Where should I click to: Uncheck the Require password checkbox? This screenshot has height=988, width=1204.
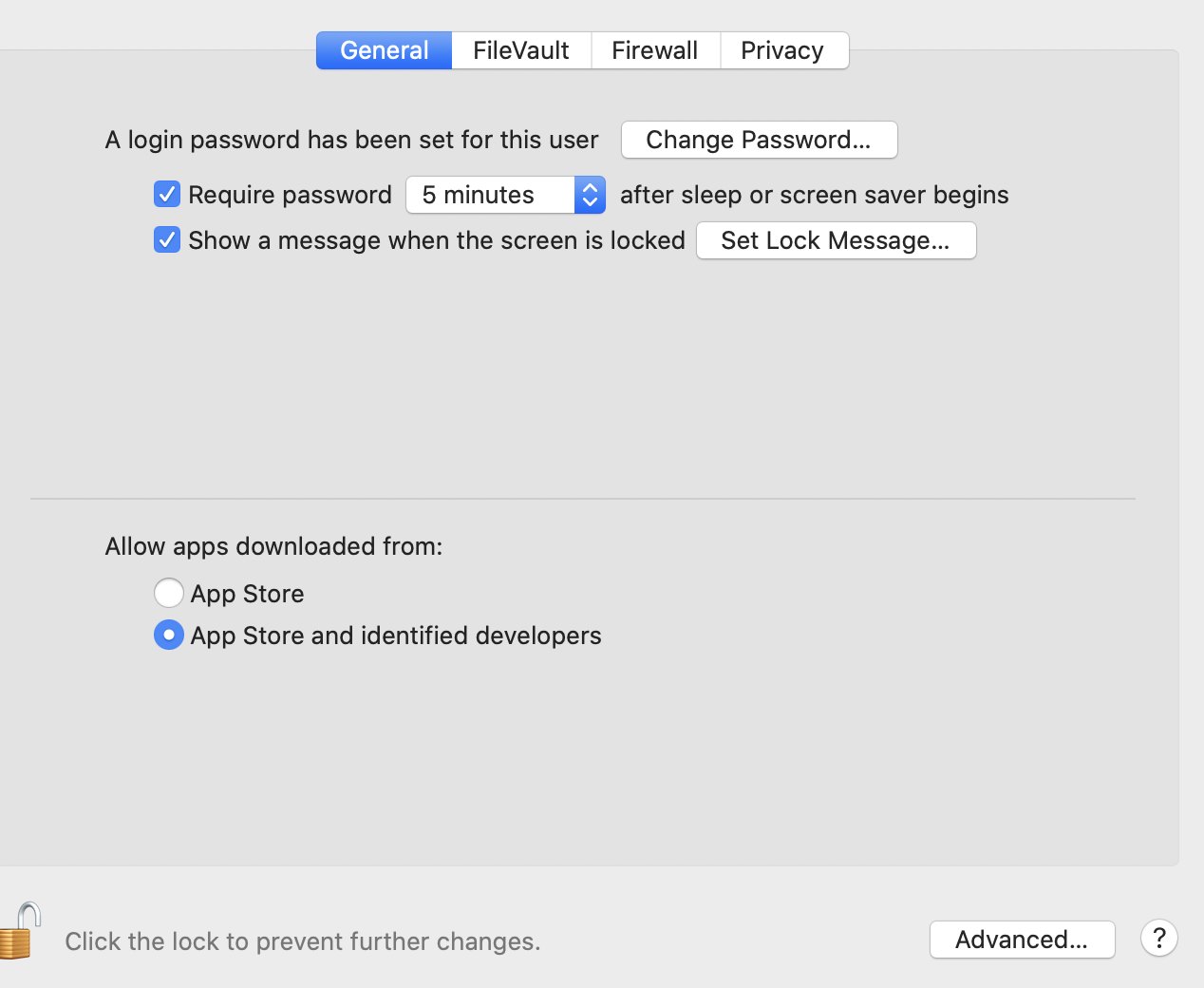click(x=167, y=195)
